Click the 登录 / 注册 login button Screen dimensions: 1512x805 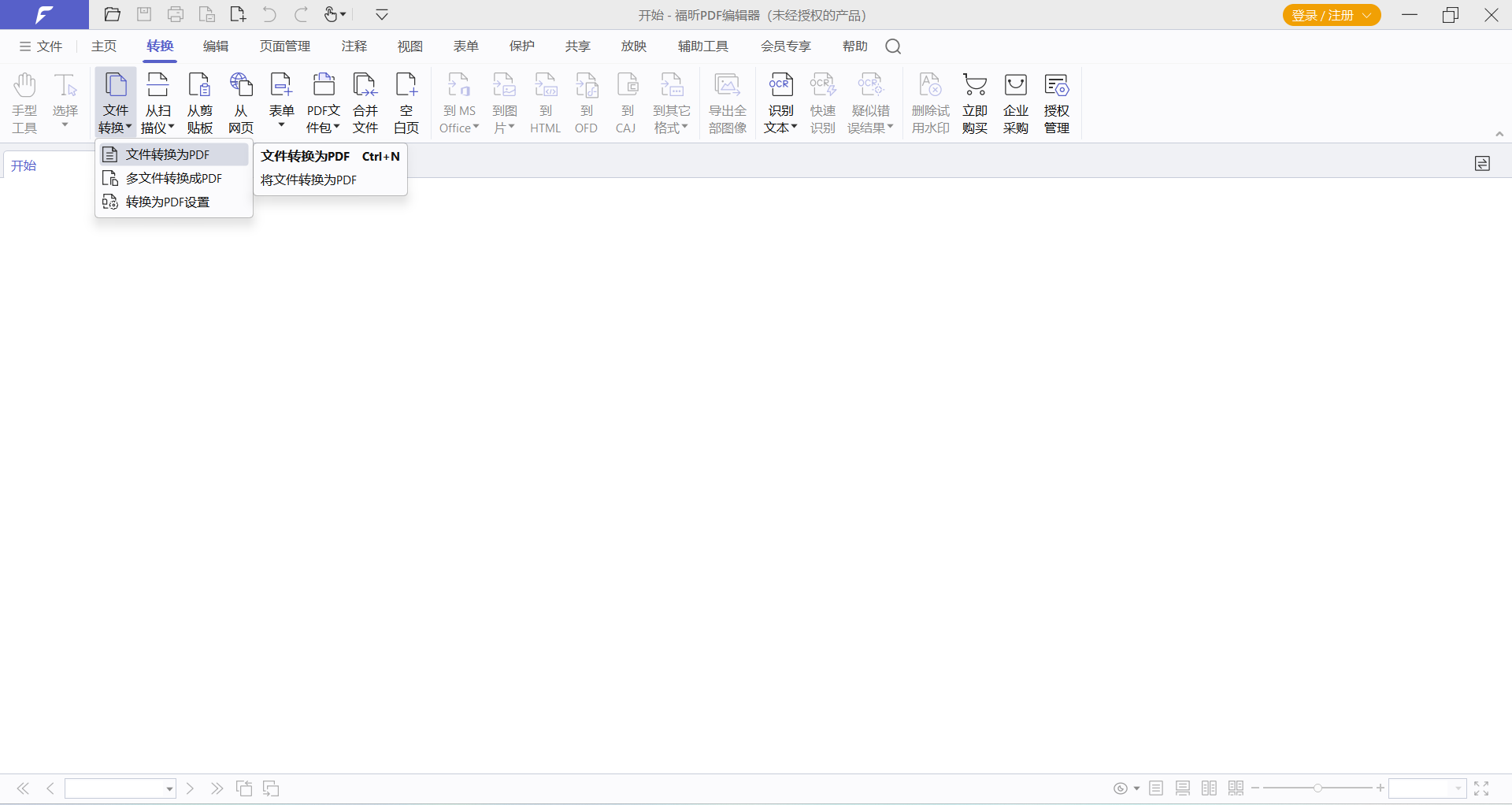[1332, 15]
